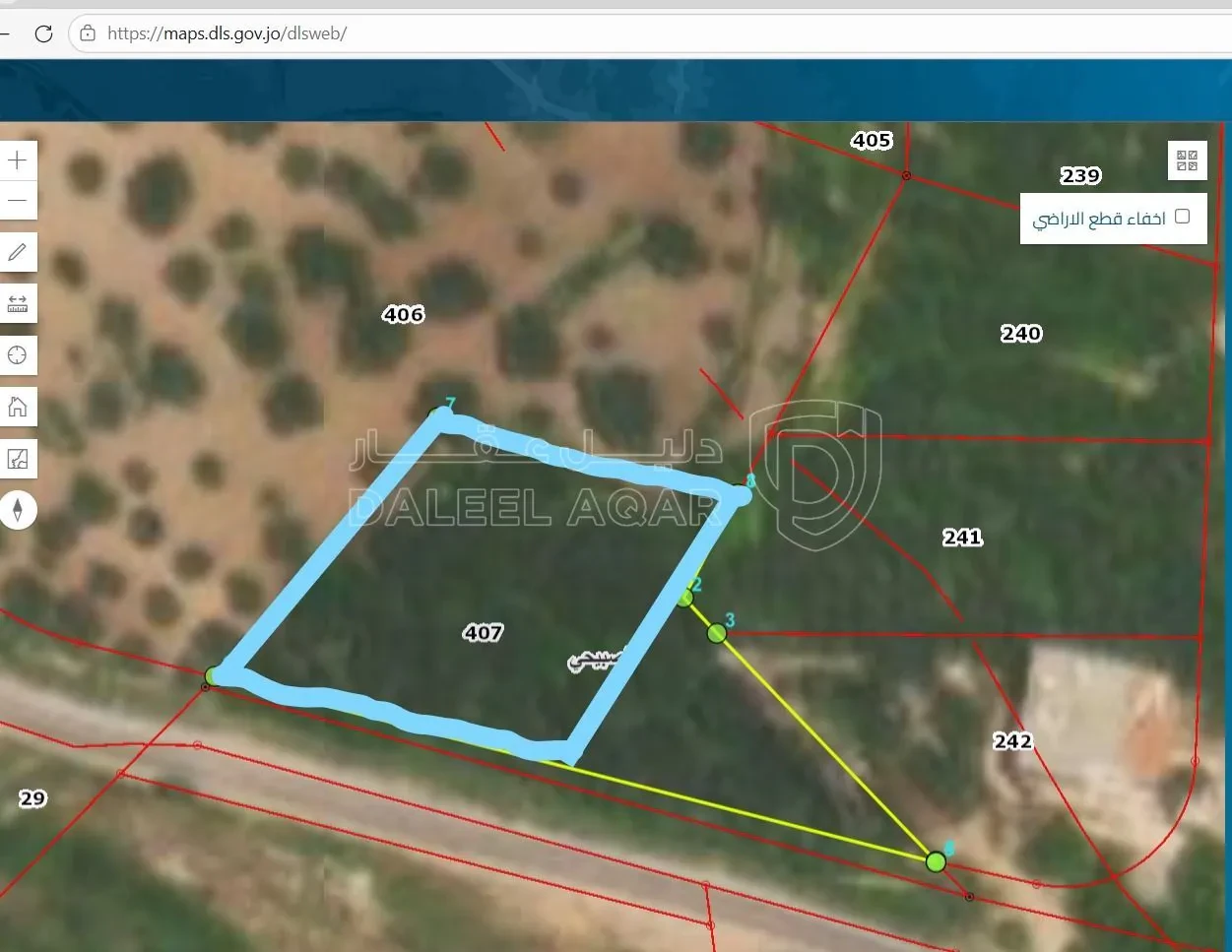Zoom in with the plus button
Viewport: 1232px width, 952px height.
click(x=18, y=160)
